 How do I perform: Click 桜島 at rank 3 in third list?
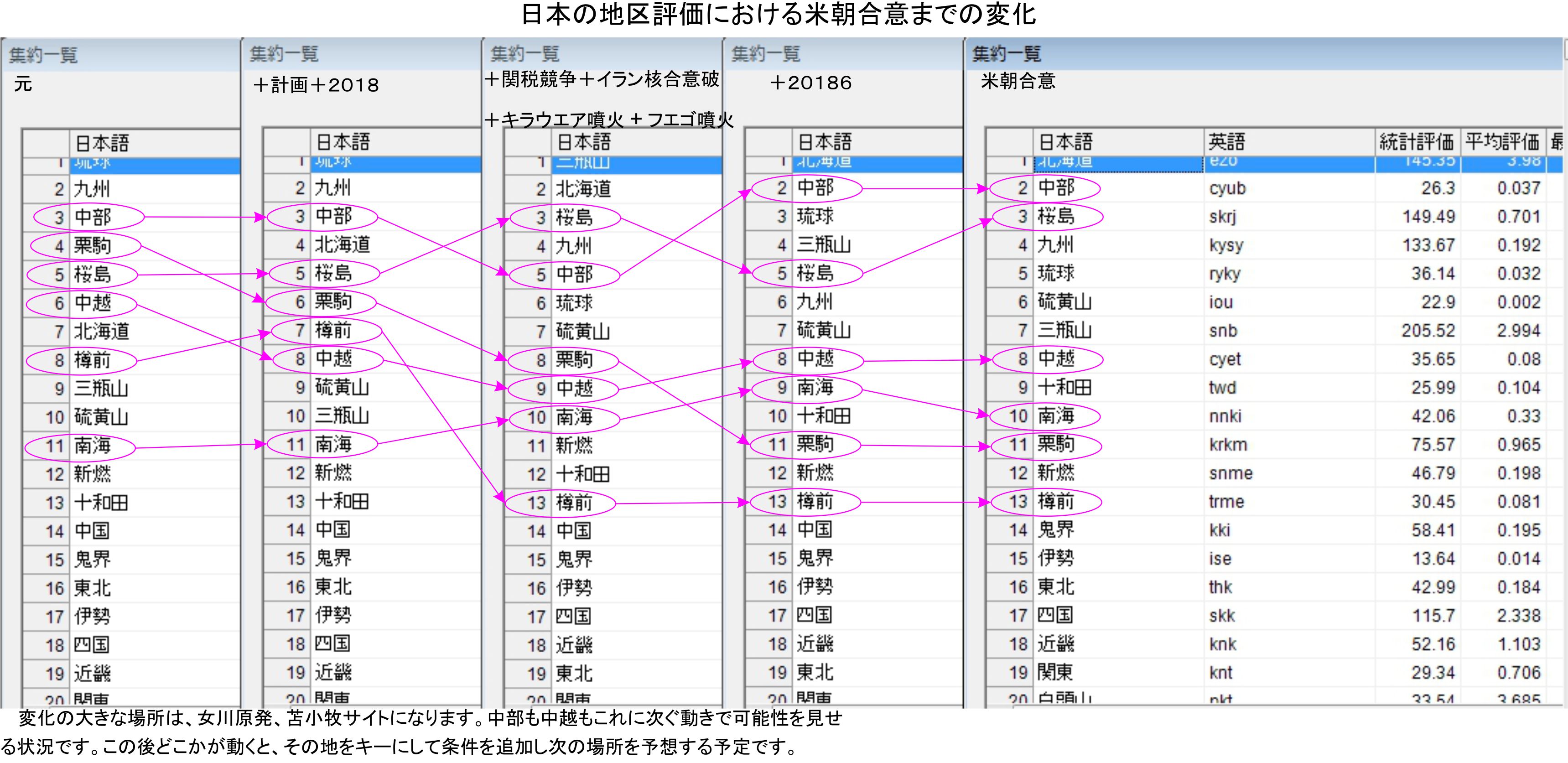tap(573, 217)
